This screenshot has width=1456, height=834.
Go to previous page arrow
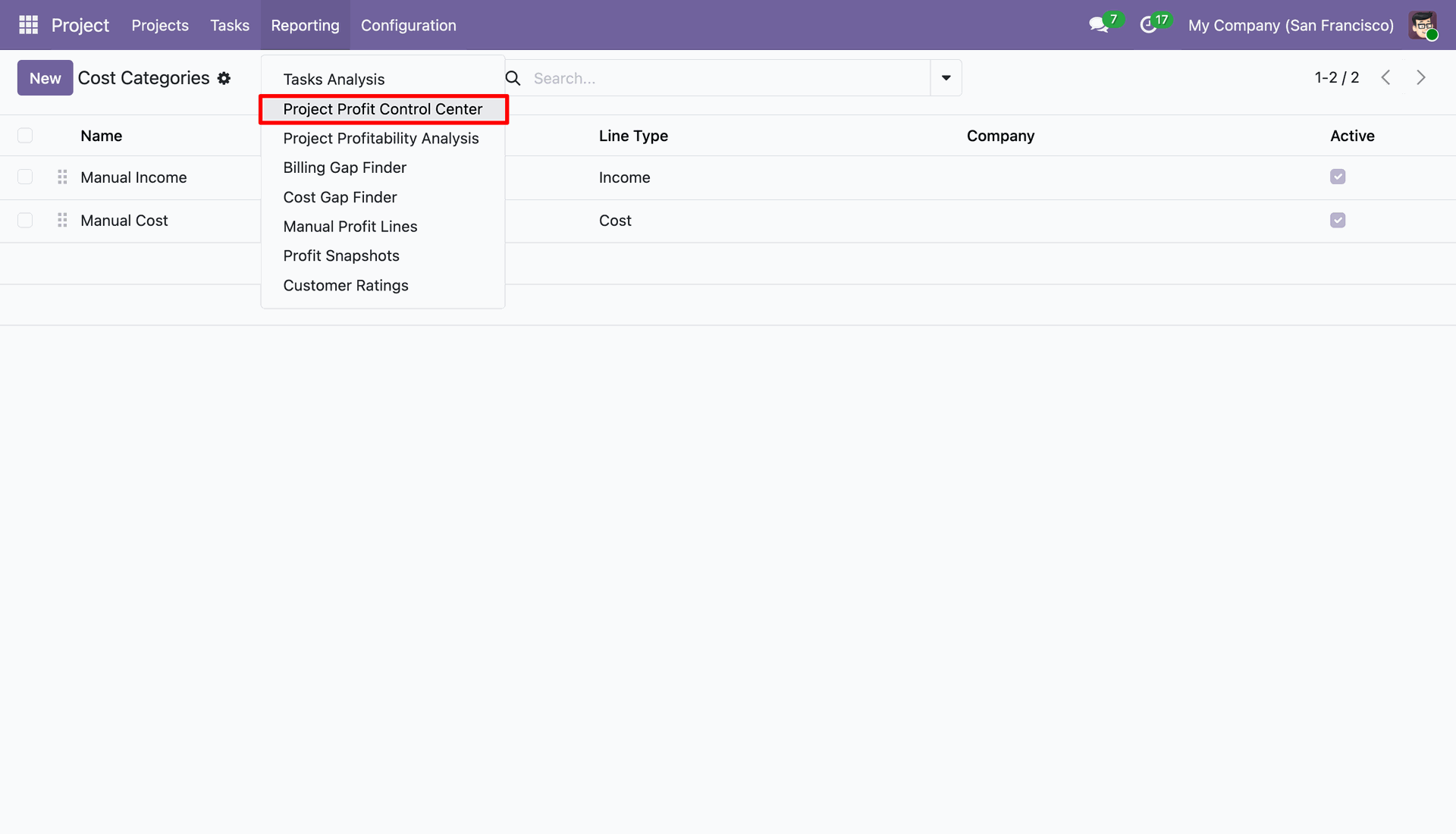1385,77
